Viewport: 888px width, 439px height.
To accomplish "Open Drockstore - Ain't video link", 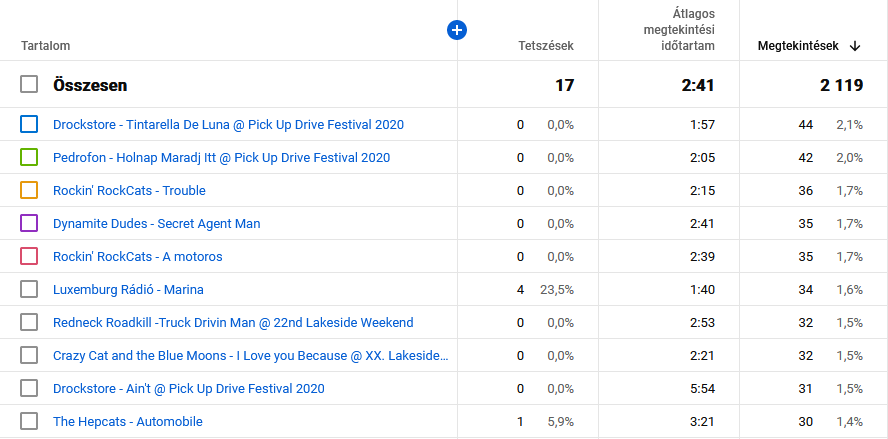I will [188, 389].
